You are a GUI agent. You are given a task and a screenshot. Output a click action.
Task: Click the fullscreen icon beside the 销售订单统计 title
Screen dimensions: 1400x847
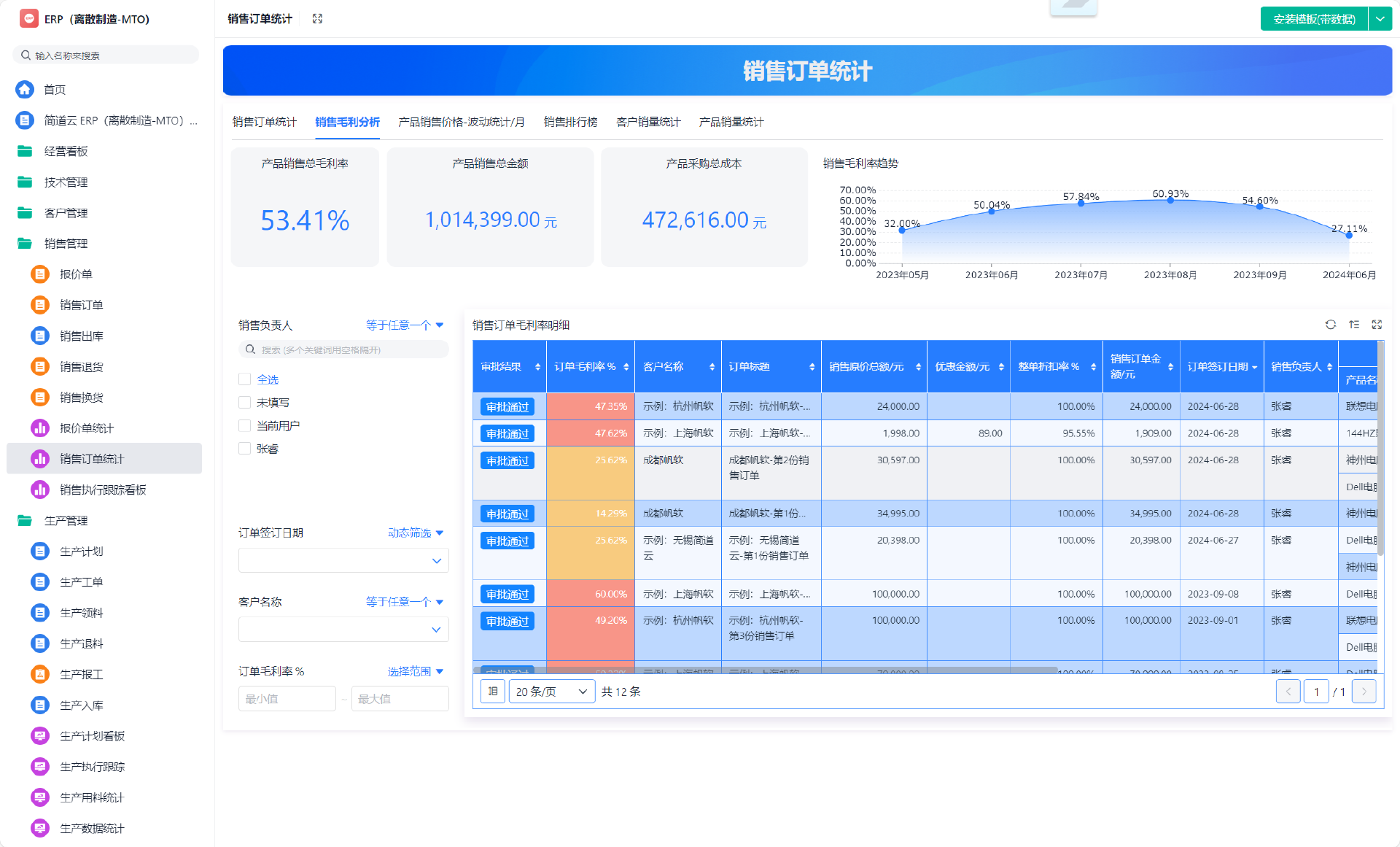point(317,19)
